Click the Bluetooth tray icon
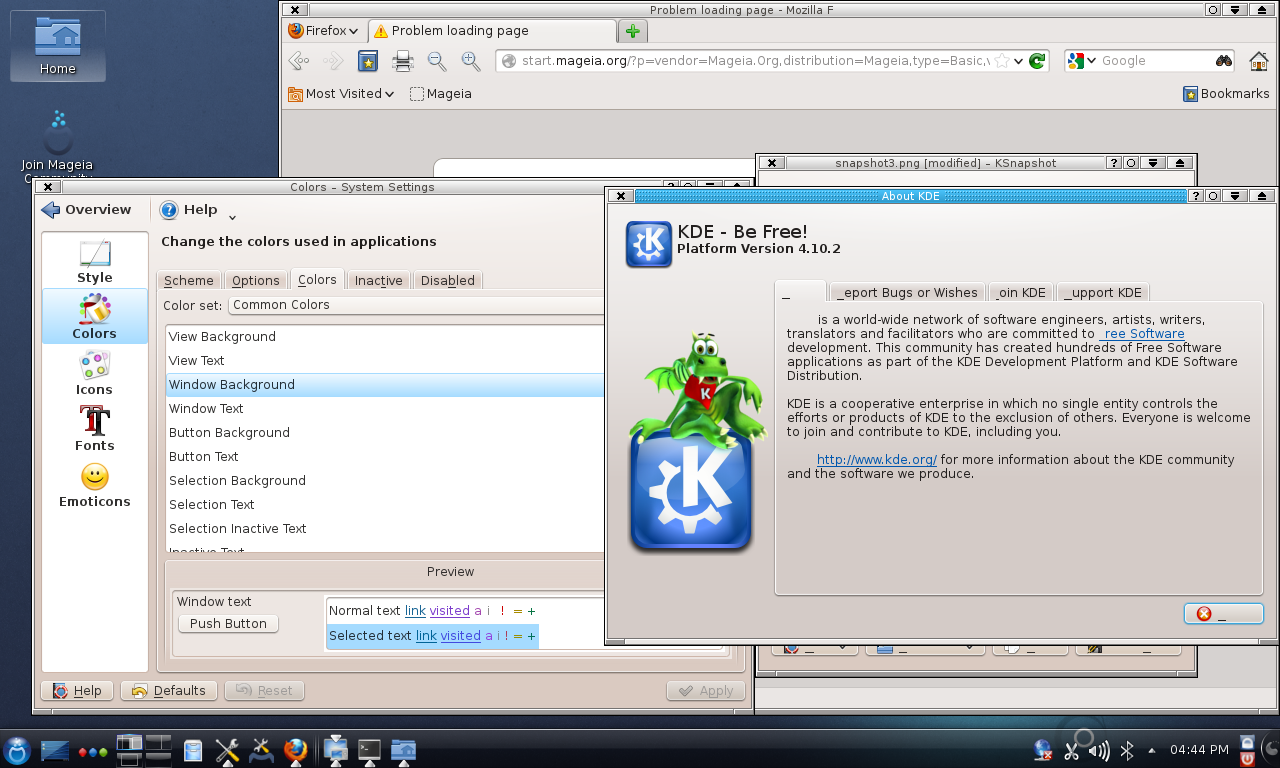Viewport: 1280px width, 768px height. pyautogui.click(x=1126, y=750)
